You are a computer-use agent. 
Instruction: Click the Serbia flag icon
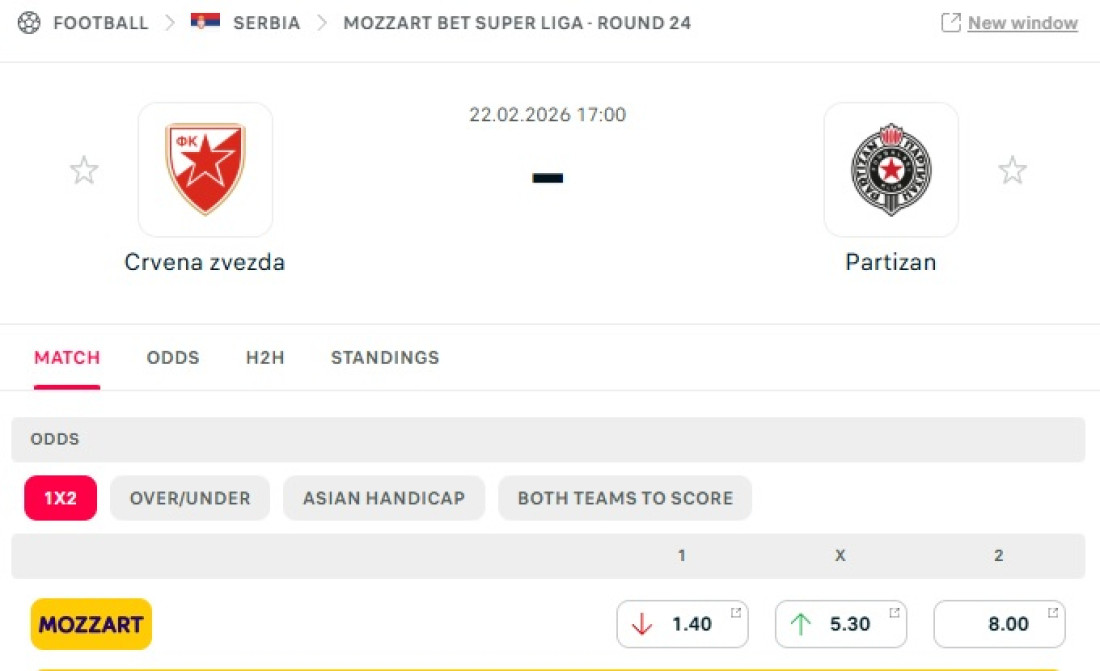(x=205, y=22)
